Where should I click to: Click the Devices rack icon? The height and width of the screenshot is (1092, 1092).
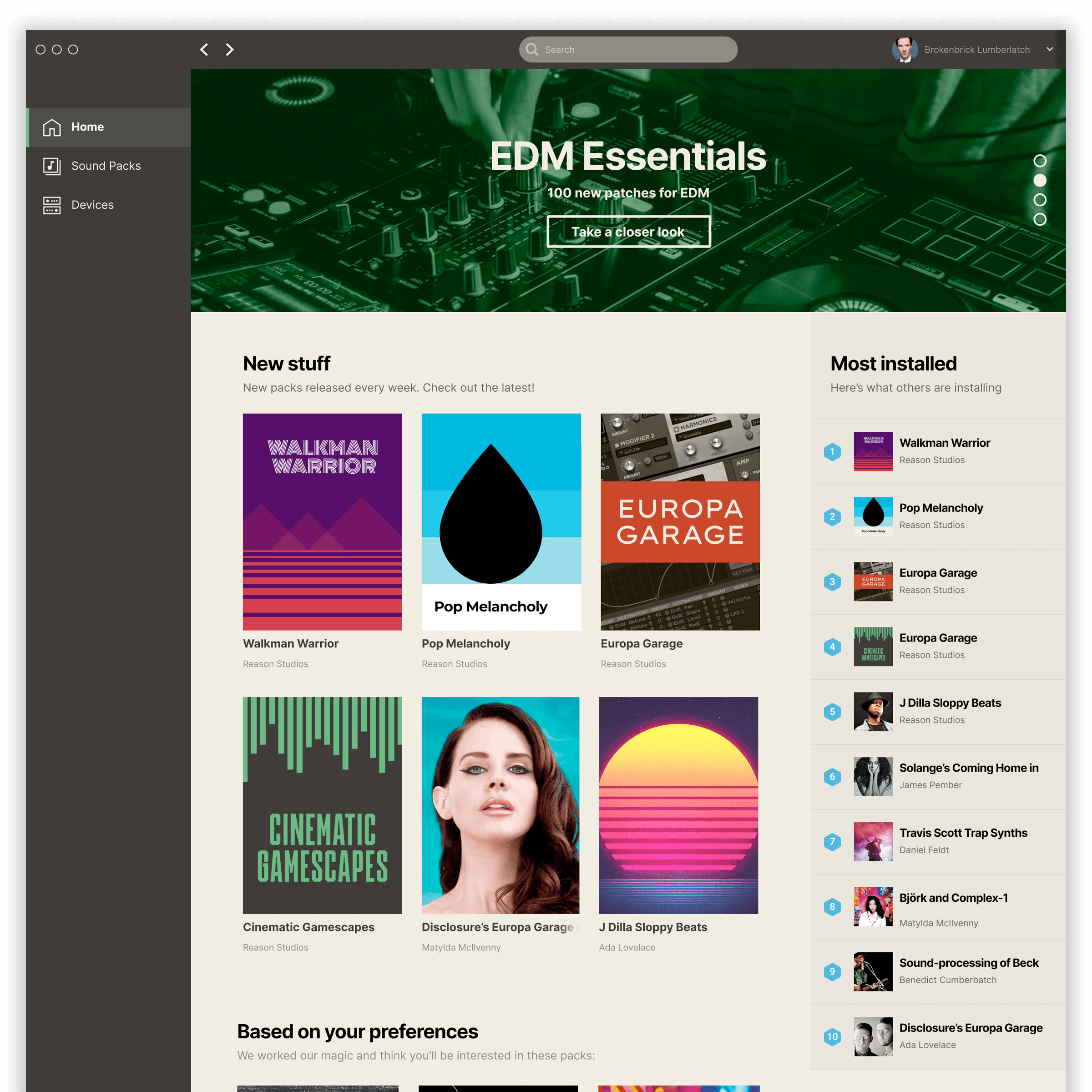click(x=51, y=205)
